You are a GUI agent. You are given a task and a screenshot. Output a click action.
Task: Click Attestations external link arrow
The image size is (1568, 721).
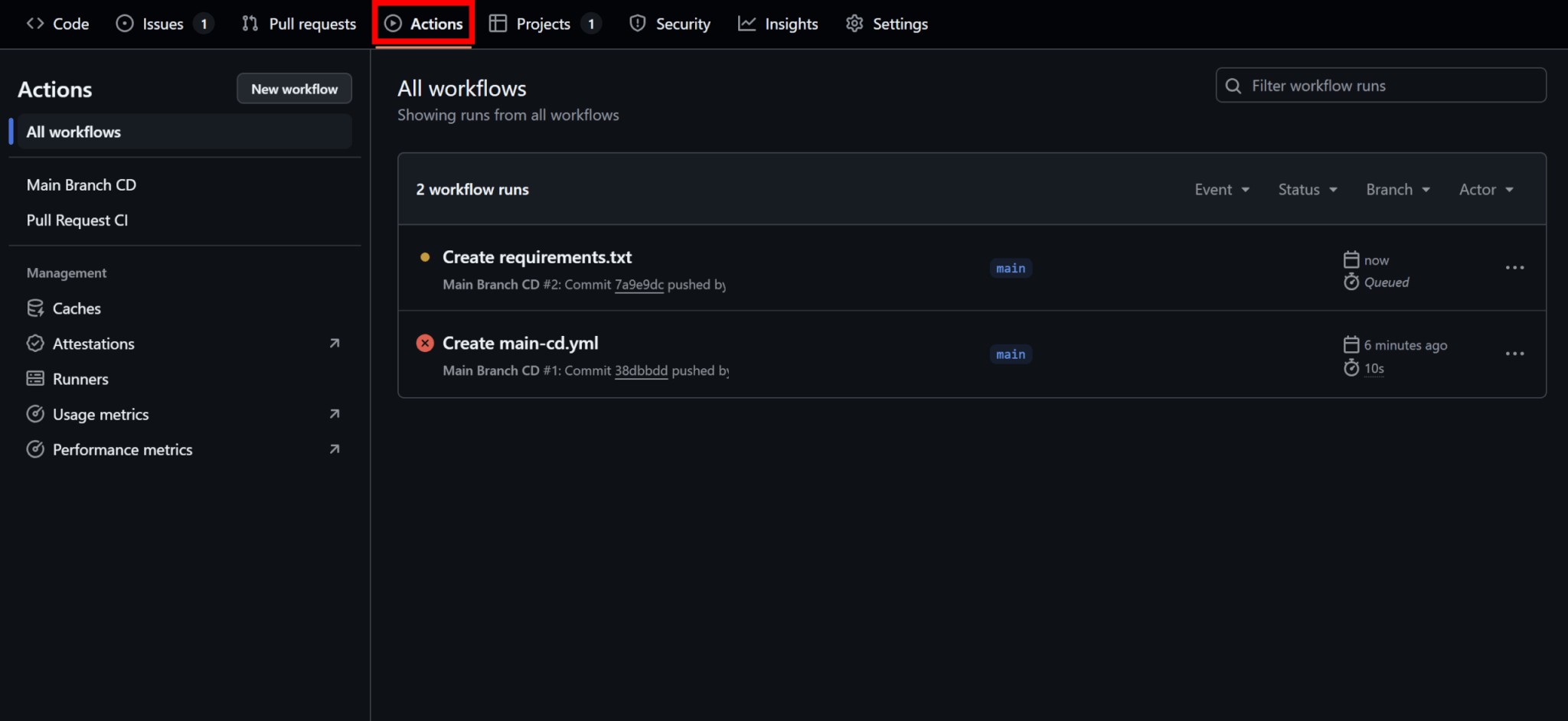click(335, 344)
